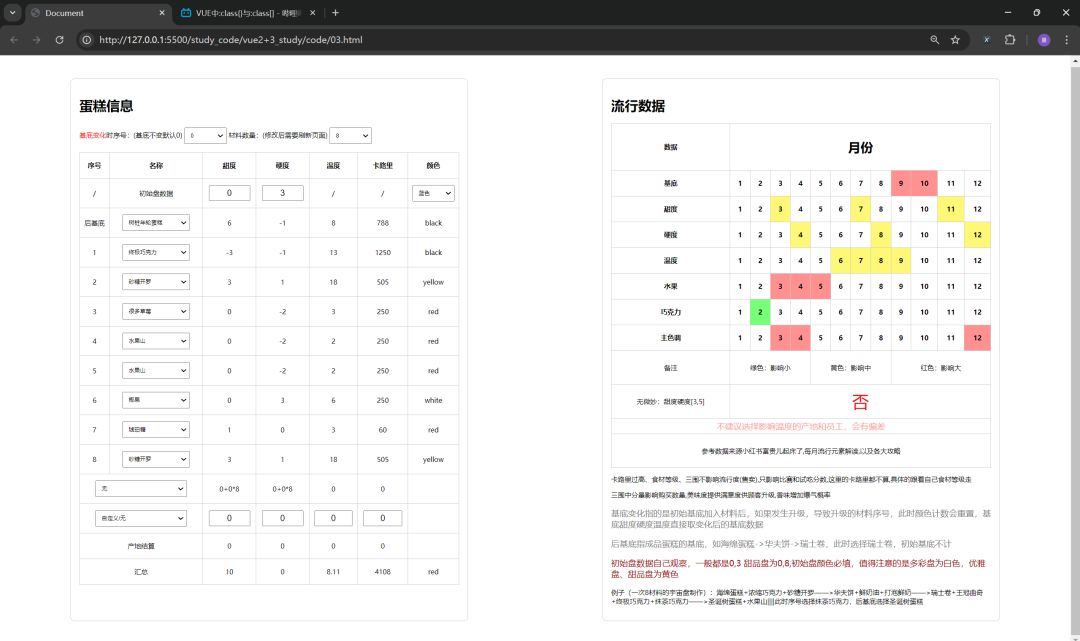This screenshot has width=1080, height=641.
Task: Open the name dropdown in row 7
Action: click(x=156, y=430)
